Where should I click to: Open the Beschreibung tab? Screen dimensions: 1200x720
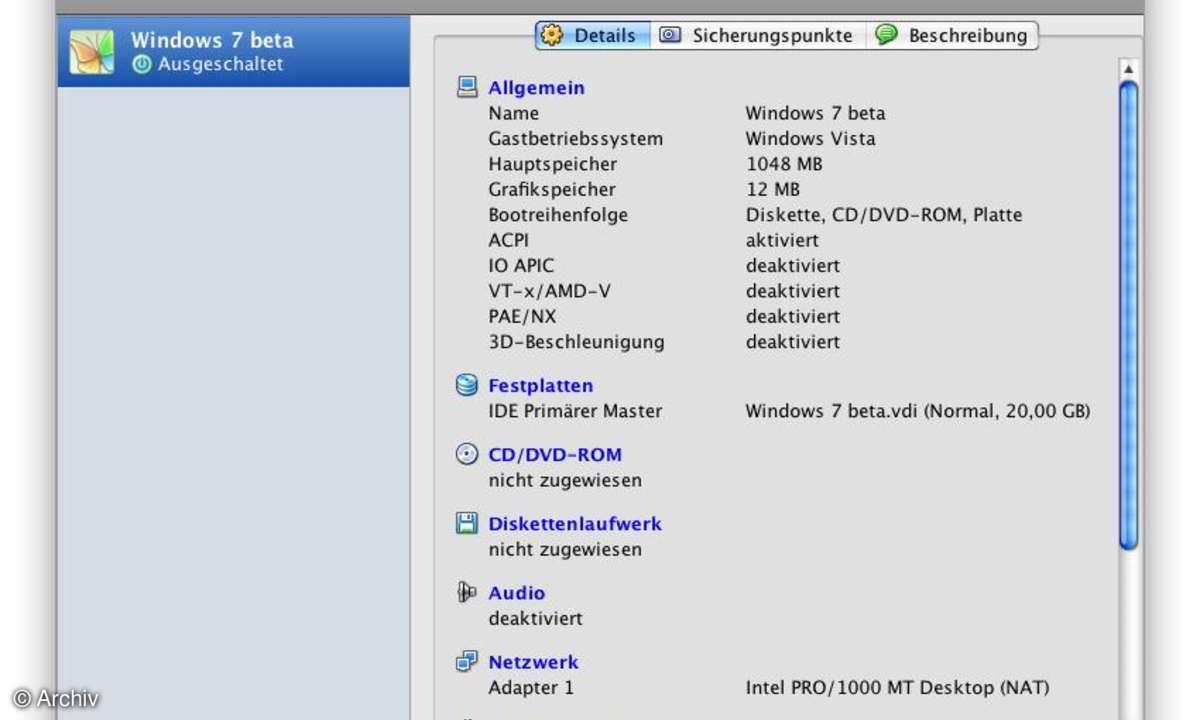point(952,35)
